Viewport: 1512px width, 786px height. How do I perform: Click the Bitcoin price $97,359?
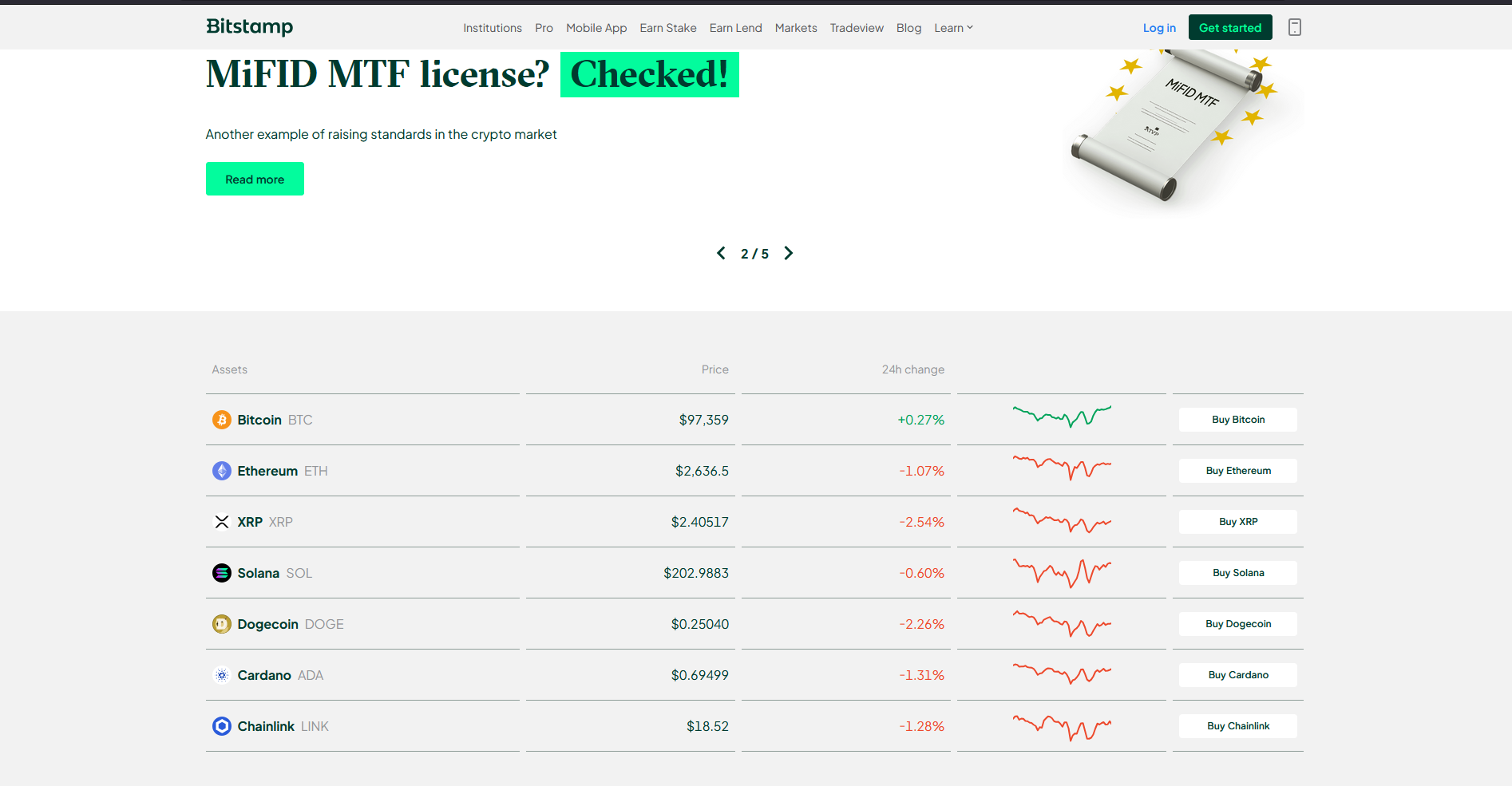click(x=703, y=420)
